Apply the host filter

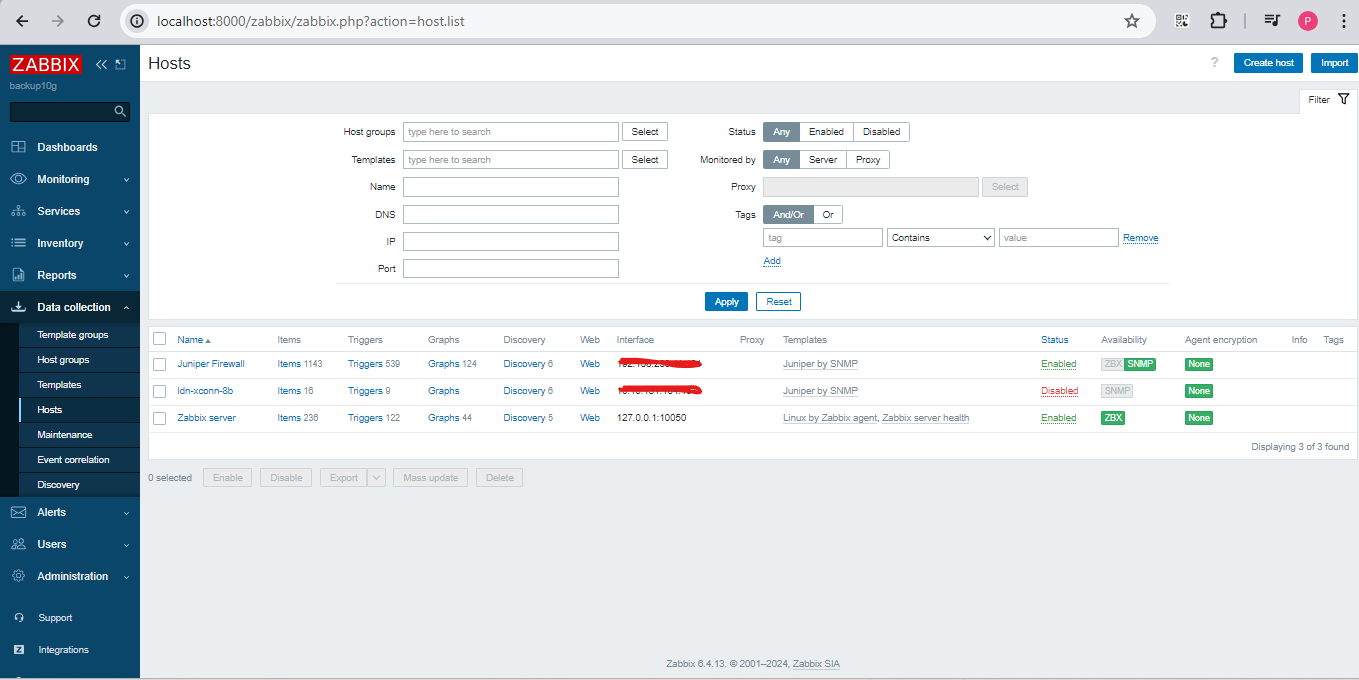tap(727, 302)
